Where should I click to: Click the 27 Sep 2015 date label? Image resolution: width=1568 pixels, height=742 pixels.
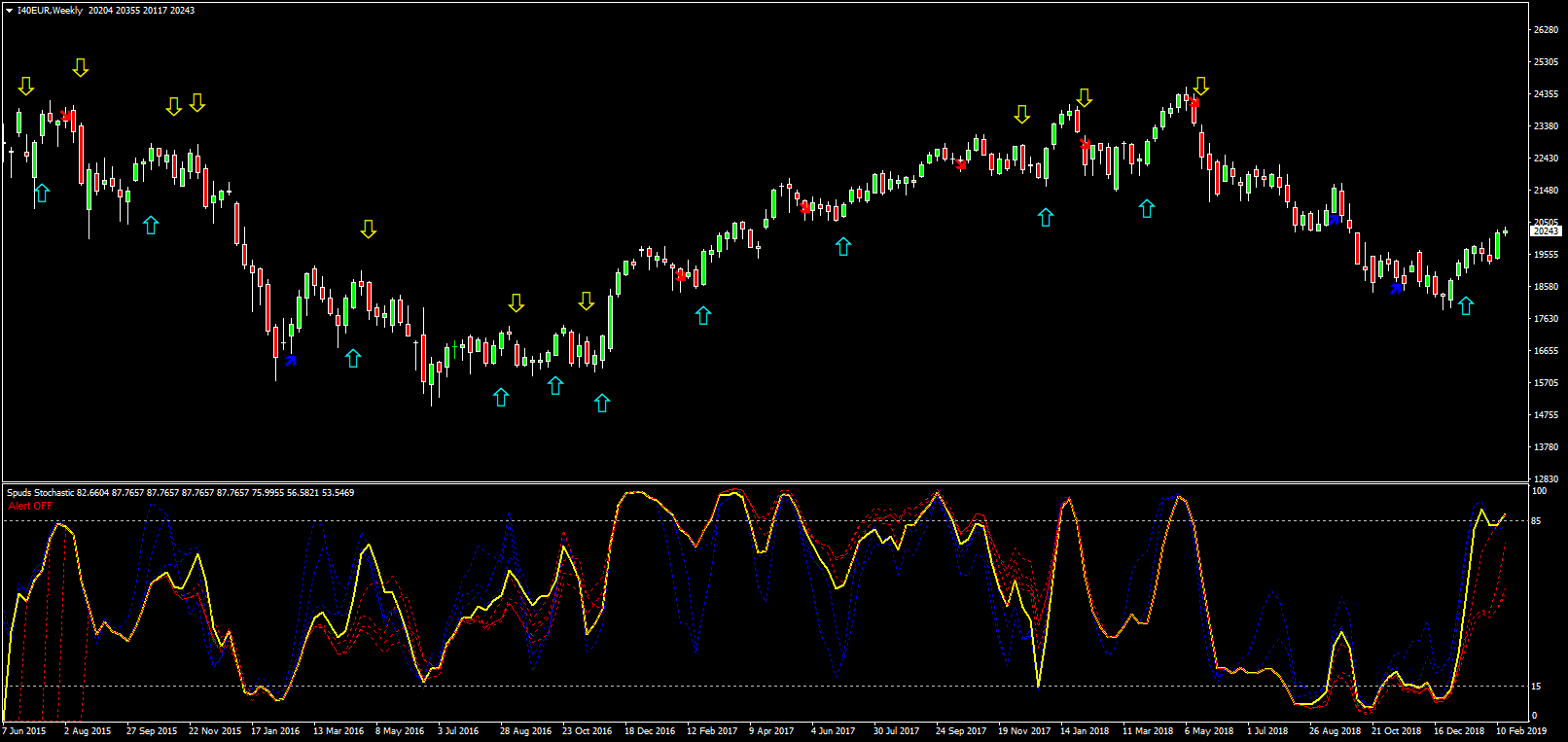pyautogui.click(x=152, y=731)
